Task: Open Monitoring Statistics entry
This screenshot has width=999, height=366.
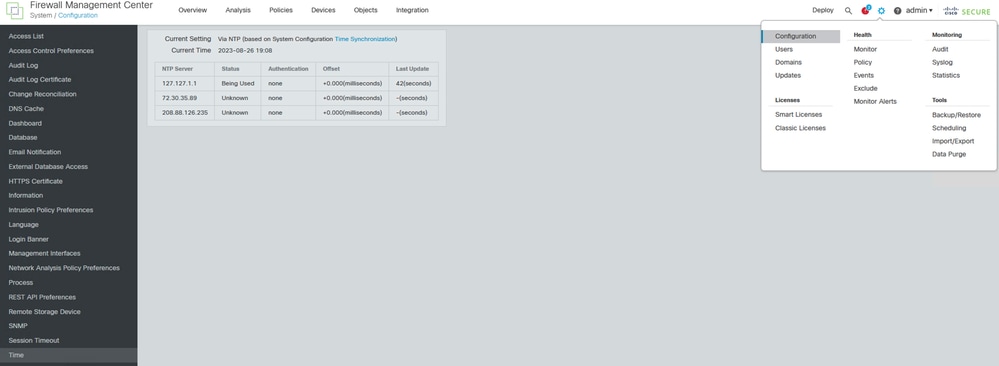Action: pos(945,75)
